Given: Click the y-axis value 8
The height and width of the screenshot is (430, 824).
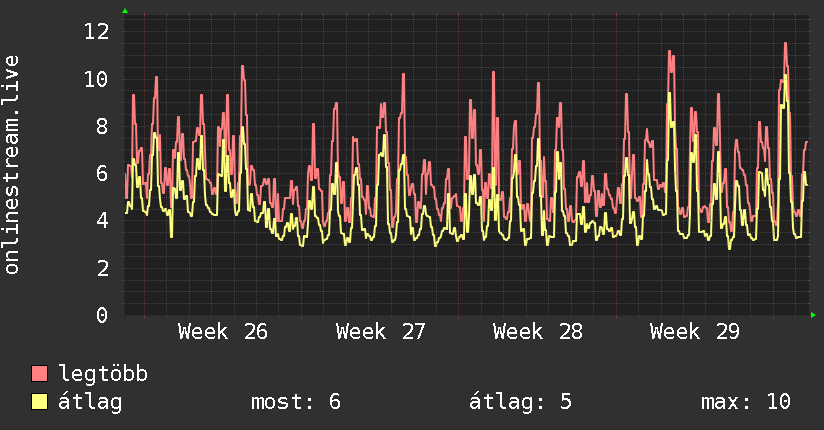Looking at the screenshot, I should (102, 126).
